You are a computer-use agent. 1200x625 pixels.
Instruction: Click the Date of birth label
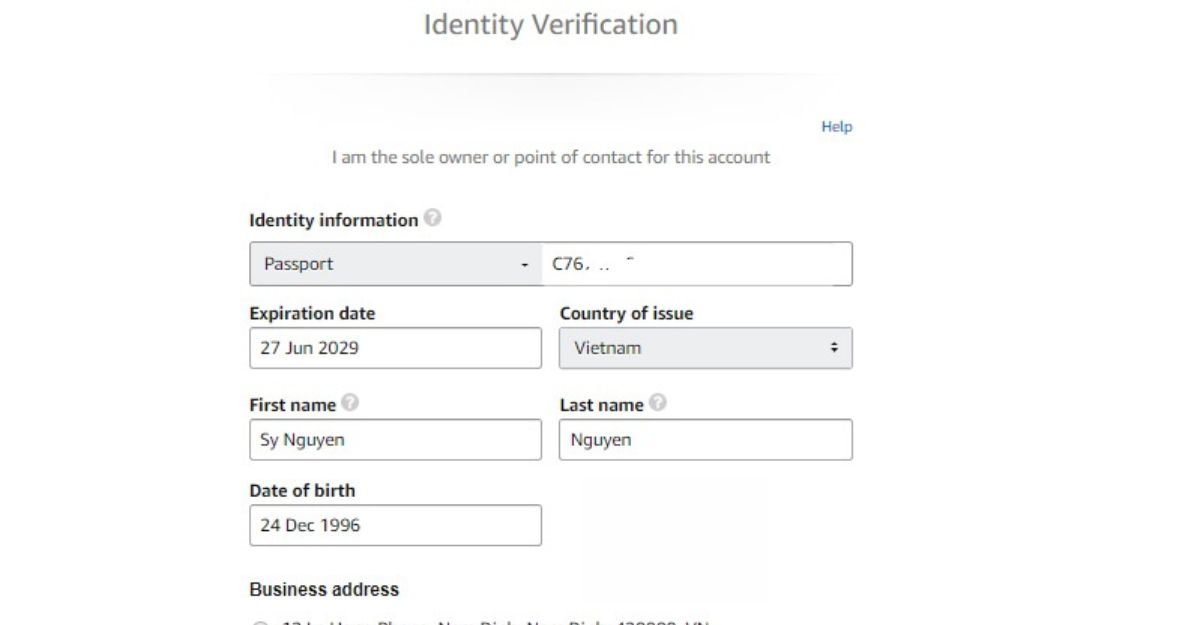(302, 490)
